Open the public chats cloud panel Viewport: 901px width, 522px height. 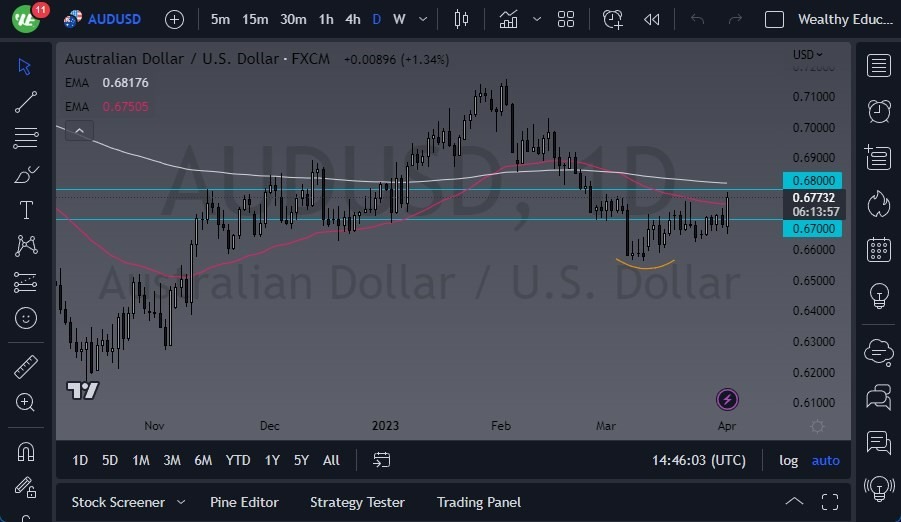tap(879, 351)
